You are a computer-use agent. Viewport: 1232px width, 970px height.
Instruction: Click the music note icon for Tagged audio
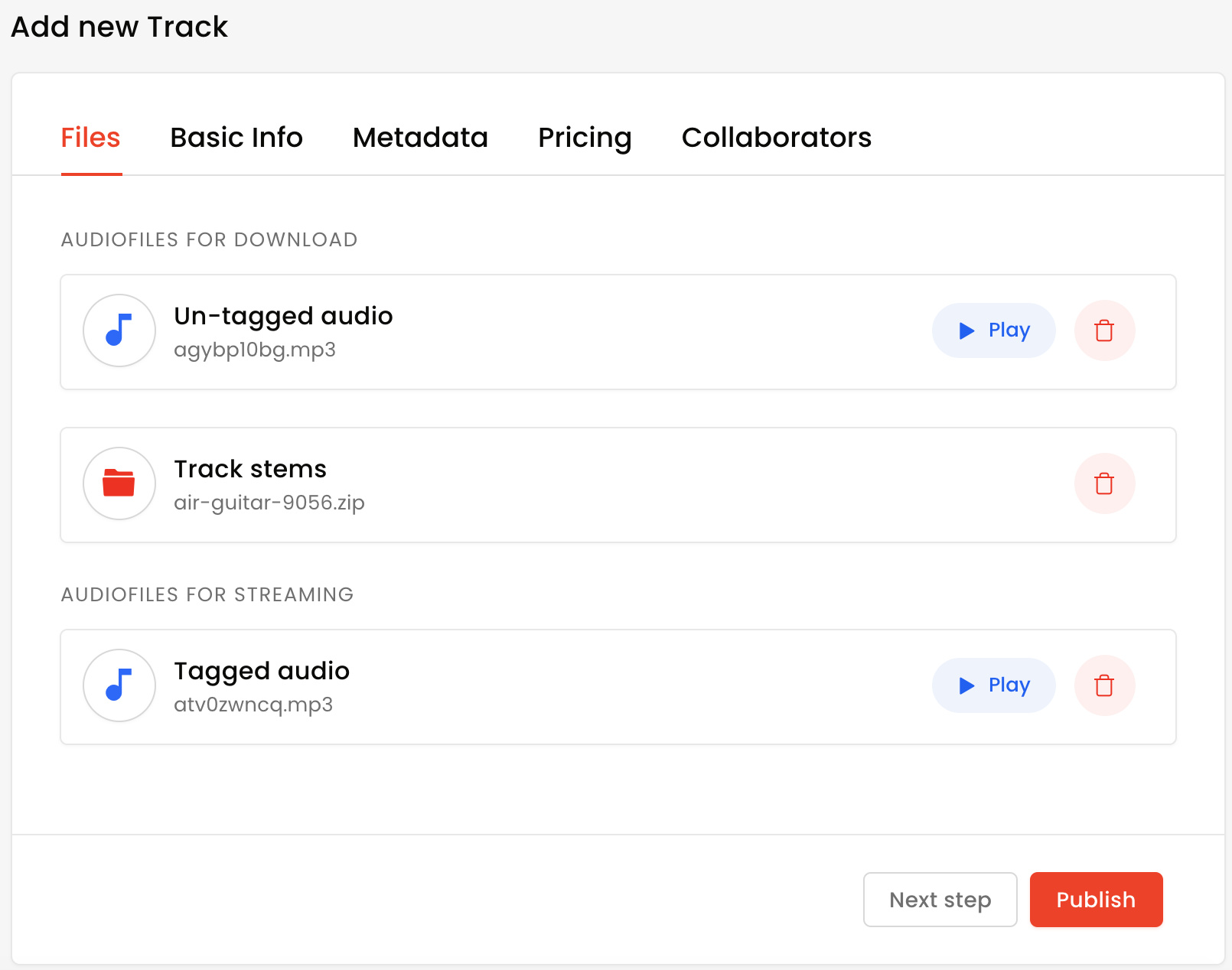(x=119, y=685)
